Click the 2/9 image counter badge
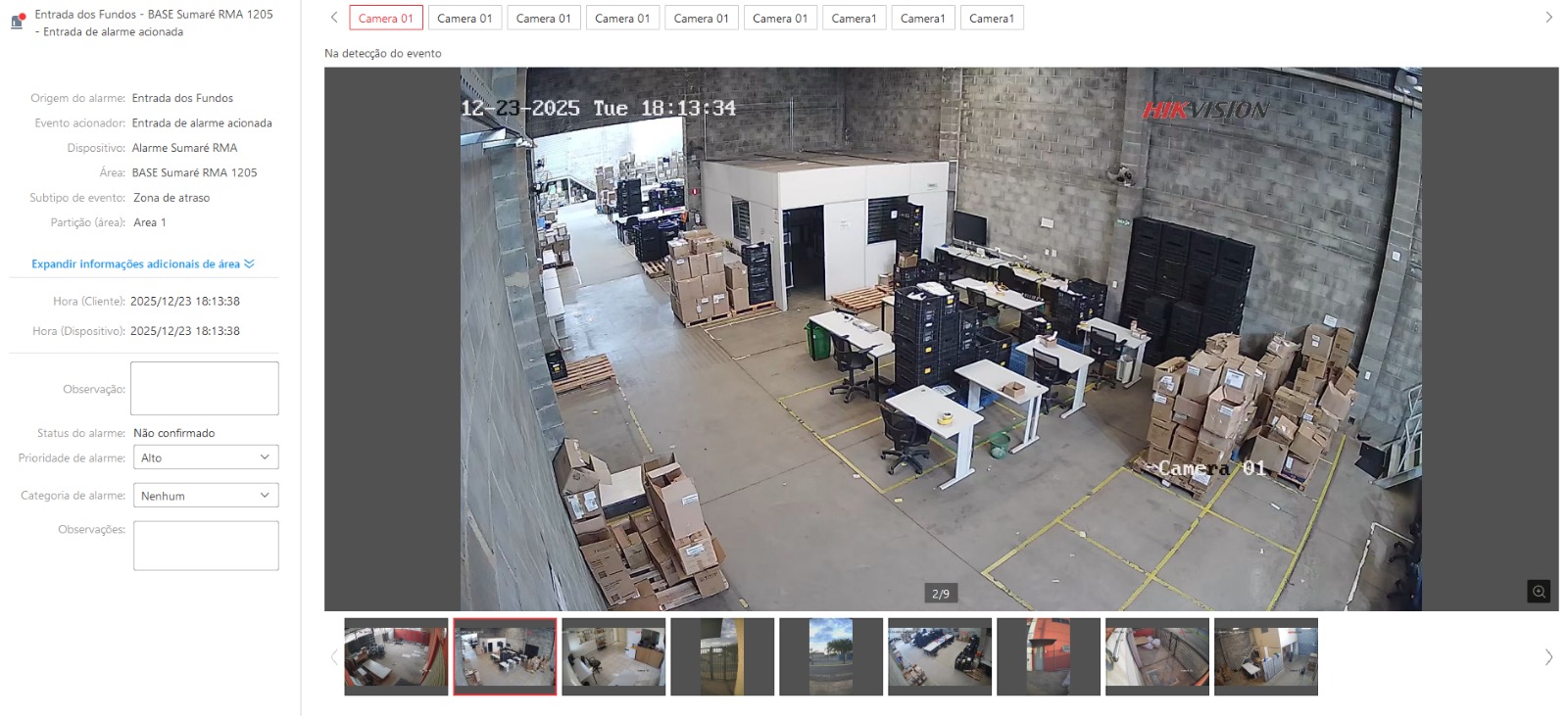Image resolution: width=1568 pixels, height=719 pixels. click(941, 594)
